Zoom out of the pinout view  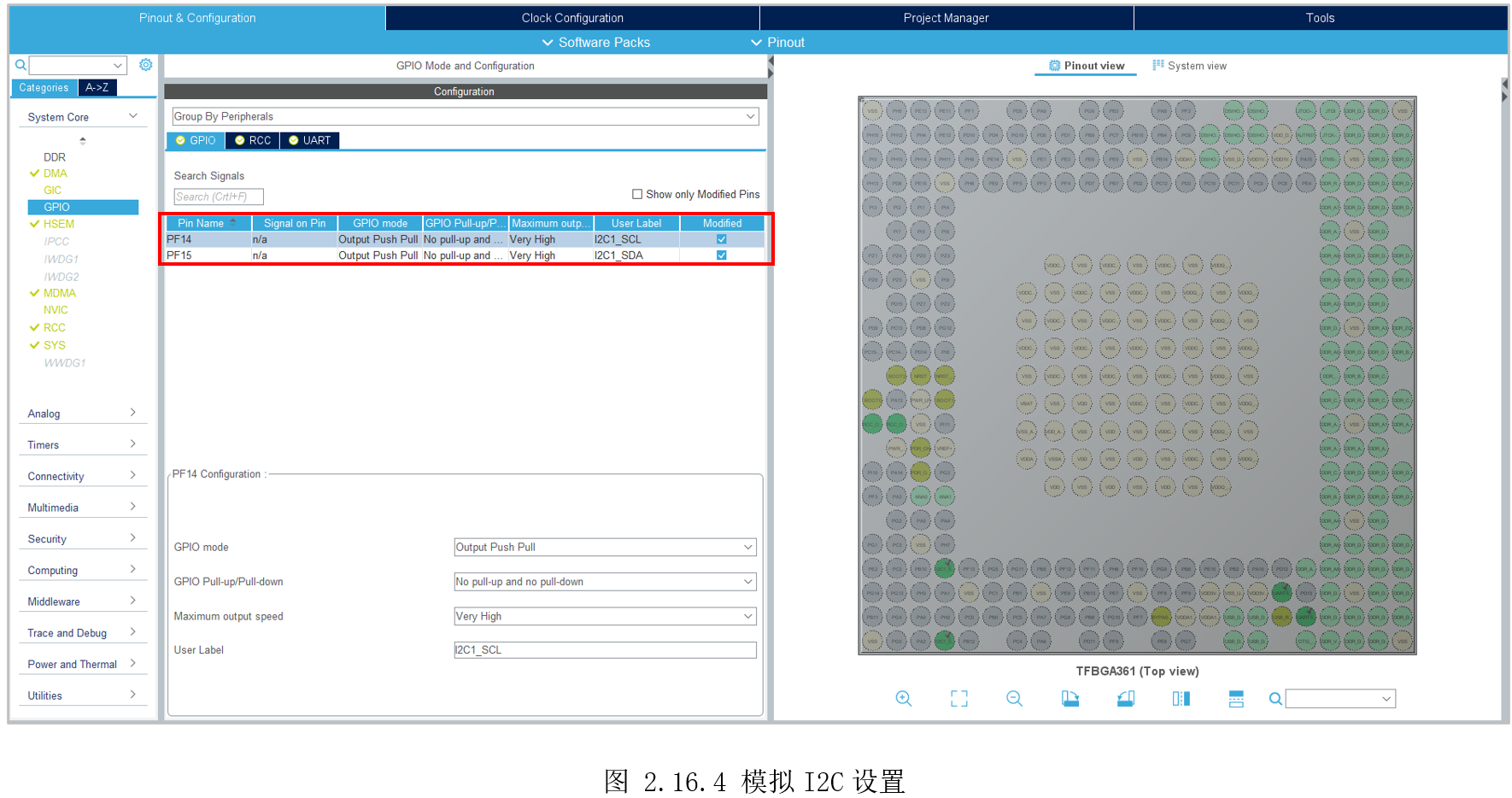tap(1014, 698)
